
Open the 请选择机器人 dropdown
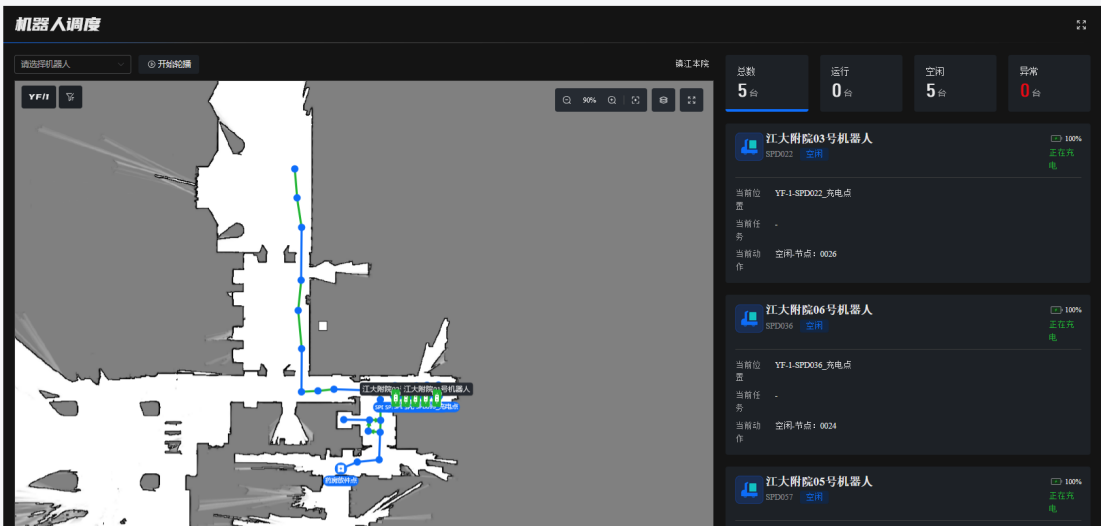(72, 64)
